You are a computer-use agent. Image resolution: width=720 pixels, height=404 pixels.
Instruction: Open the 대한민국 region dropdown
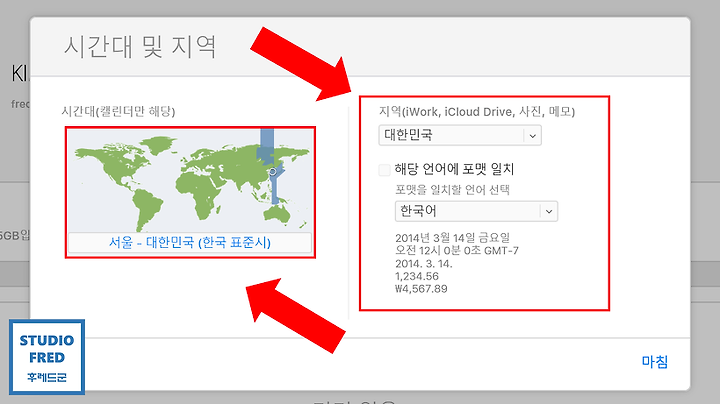(460, 135)
